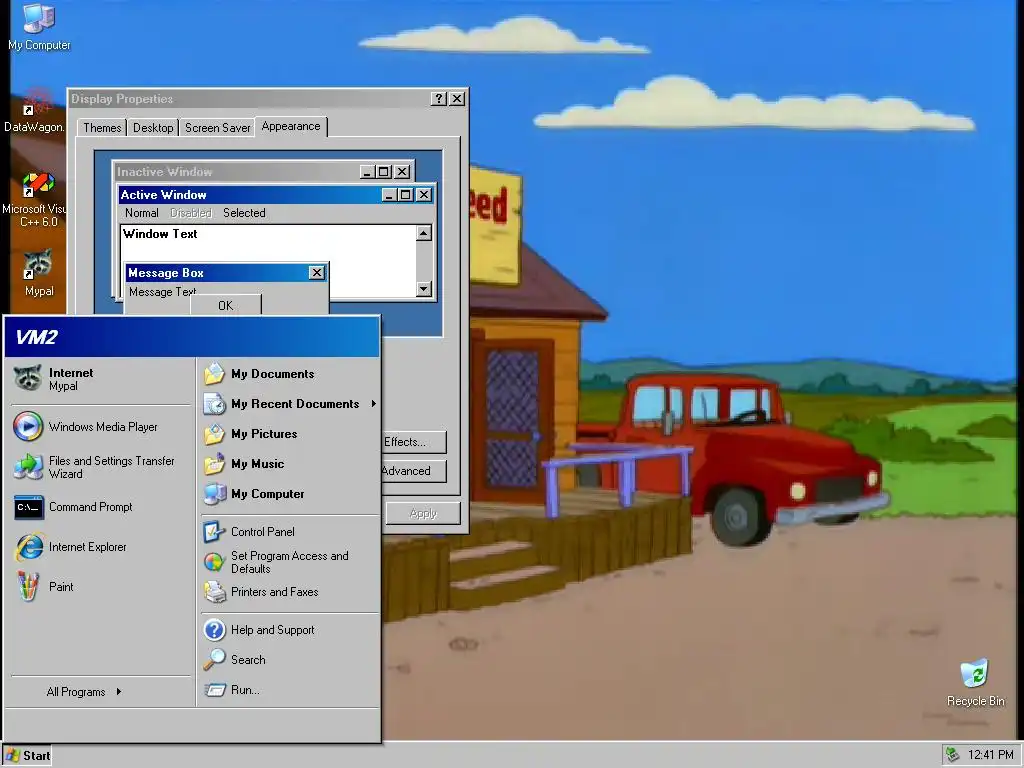Open Control Panel from start menu
Viewport: 1024px width, 768px height.
tap(289, 532)
